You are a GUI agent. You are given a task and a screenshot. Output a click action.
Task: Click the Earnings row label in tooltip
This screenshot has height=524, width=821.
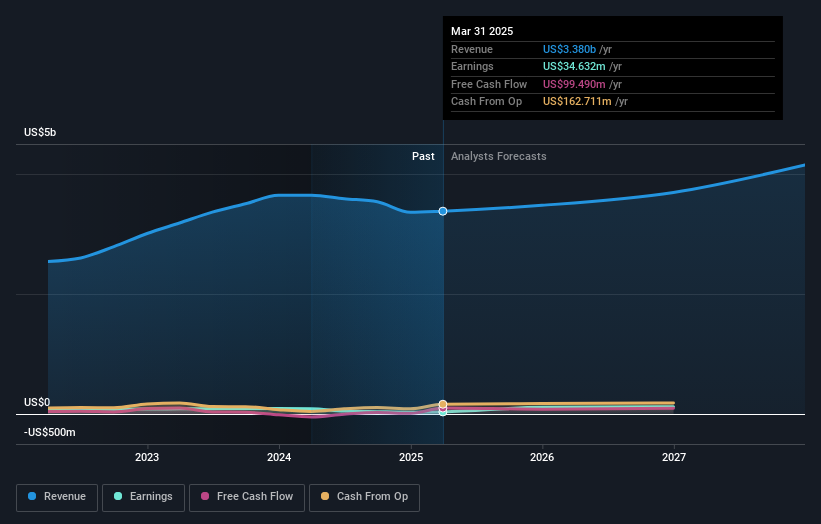click(x=472, y=66)
